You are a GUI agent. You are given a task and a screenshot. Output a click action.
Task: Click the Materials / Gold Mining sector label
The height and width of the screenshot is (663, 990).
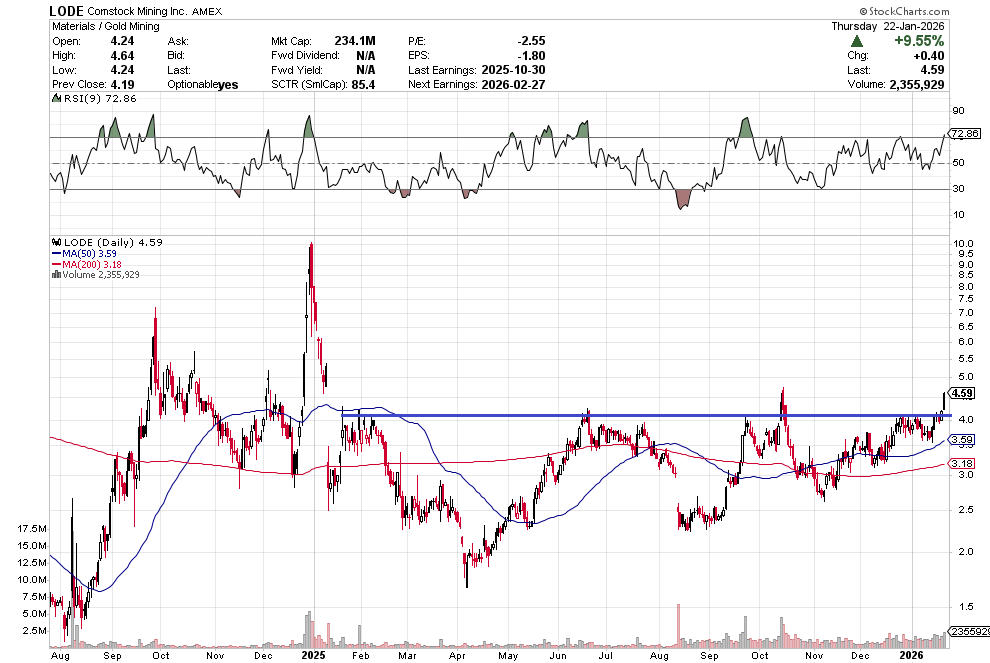coord(105,27)
